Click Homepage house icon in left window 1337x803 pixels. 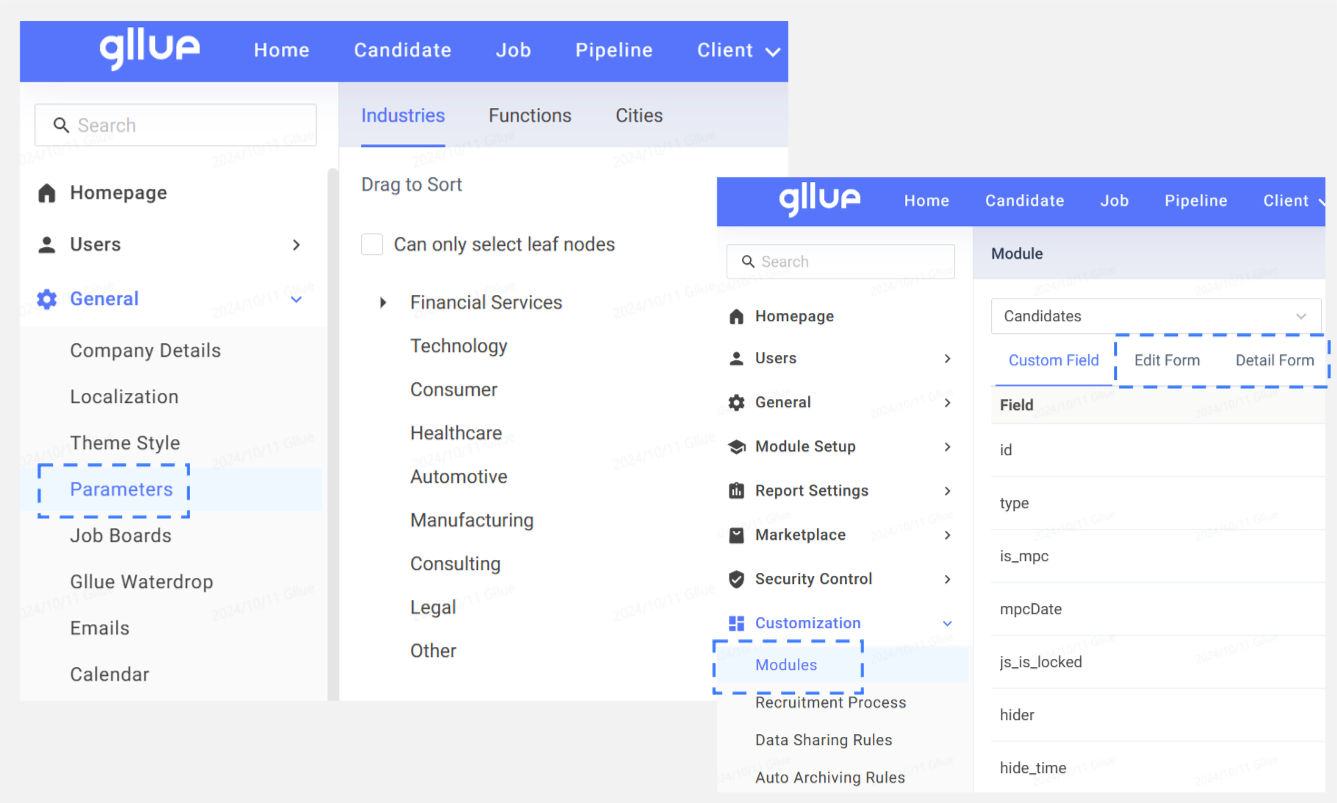click(47, 193)
